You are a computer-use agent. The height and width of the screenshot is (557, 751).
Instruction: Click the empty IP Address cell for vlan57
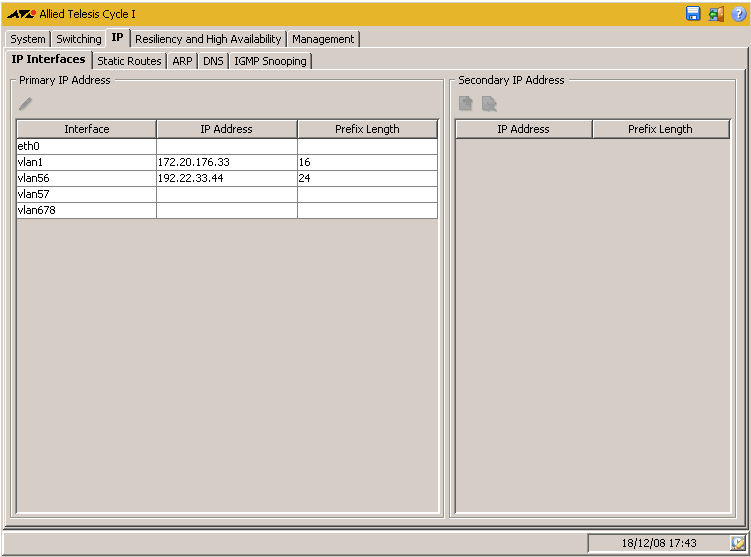click(227, 194)
